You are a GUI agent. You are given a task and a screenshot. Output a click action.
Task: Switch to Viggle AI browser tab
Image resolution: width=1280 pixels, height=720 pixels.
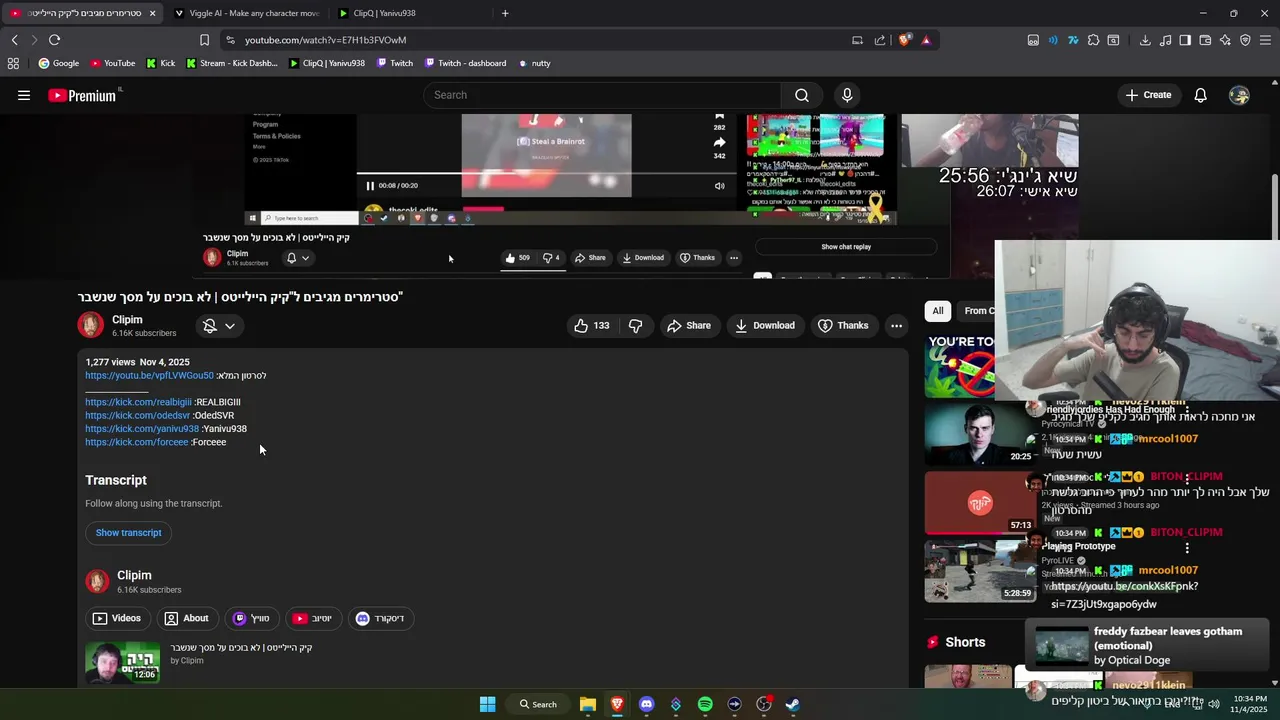click(246, 13)
